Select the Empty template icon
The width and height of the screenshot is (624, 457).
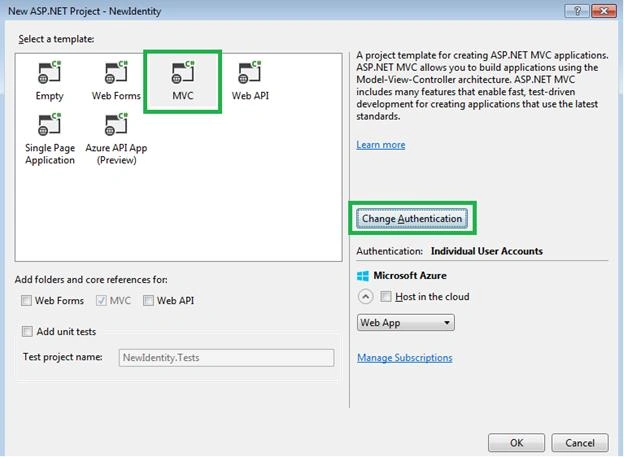tap(50, 72)
